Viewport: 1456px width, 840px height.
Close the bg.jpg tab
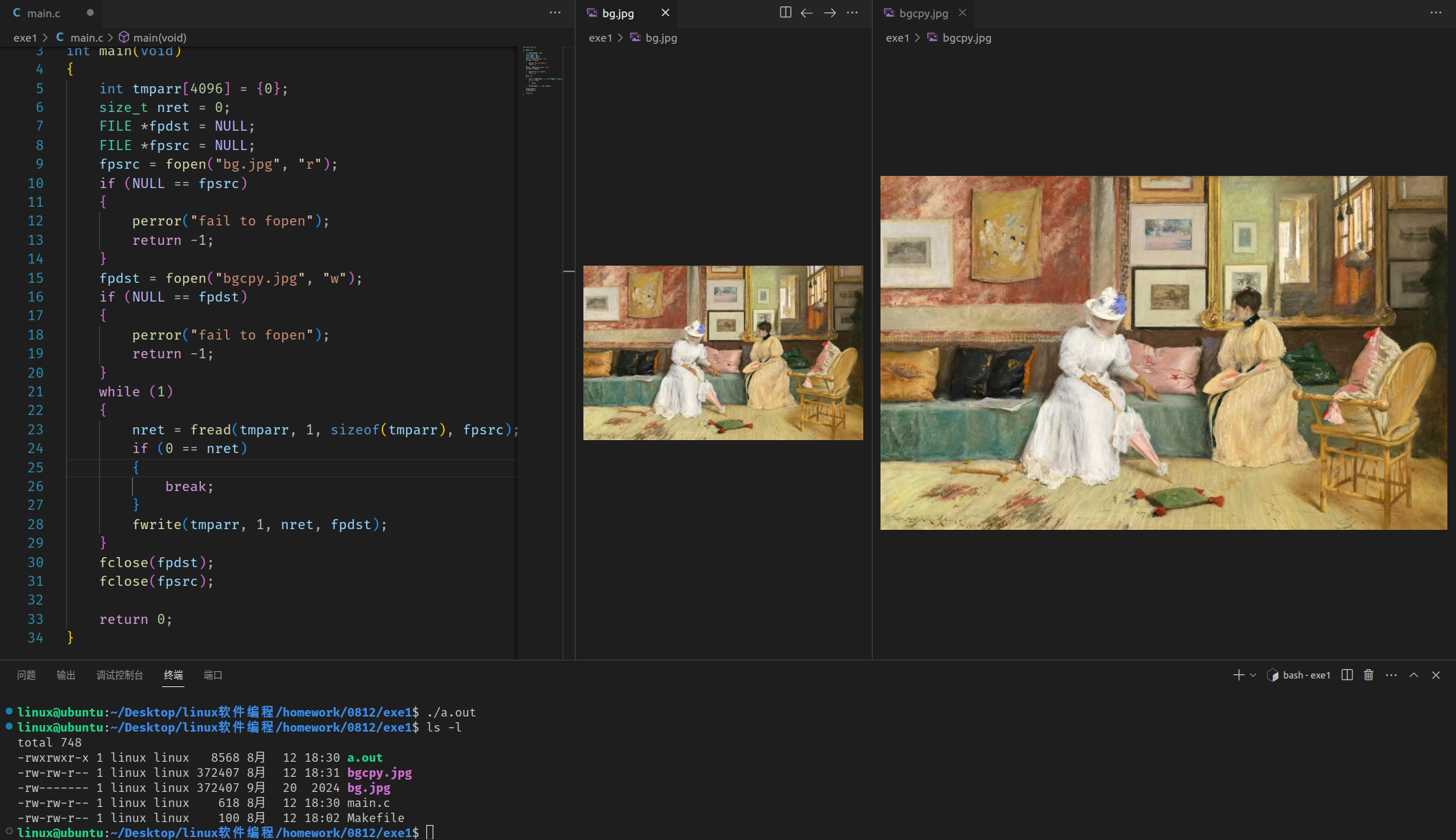[665, 13]
